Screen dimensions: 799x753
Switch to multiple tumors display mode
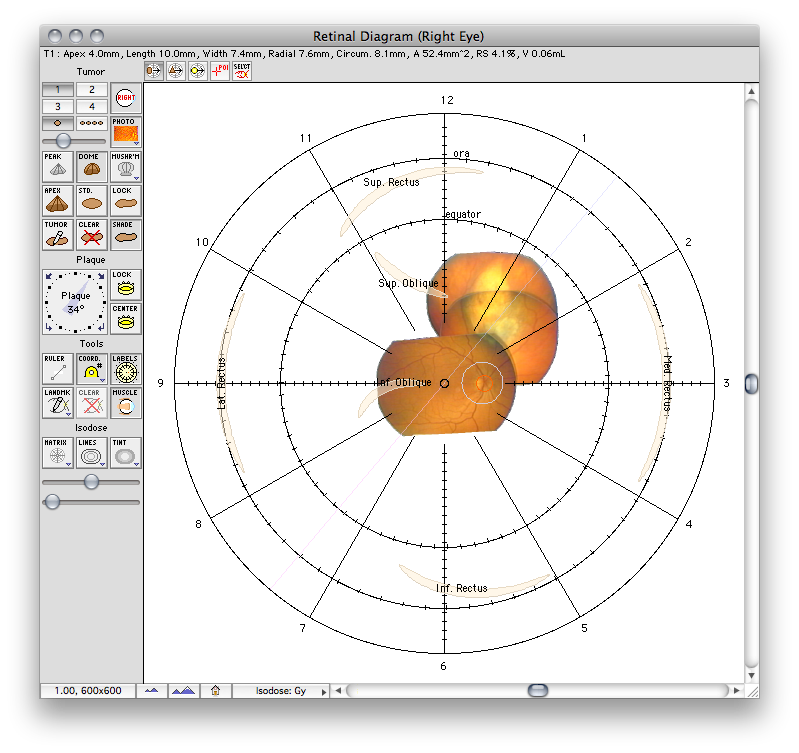[92, 123]
